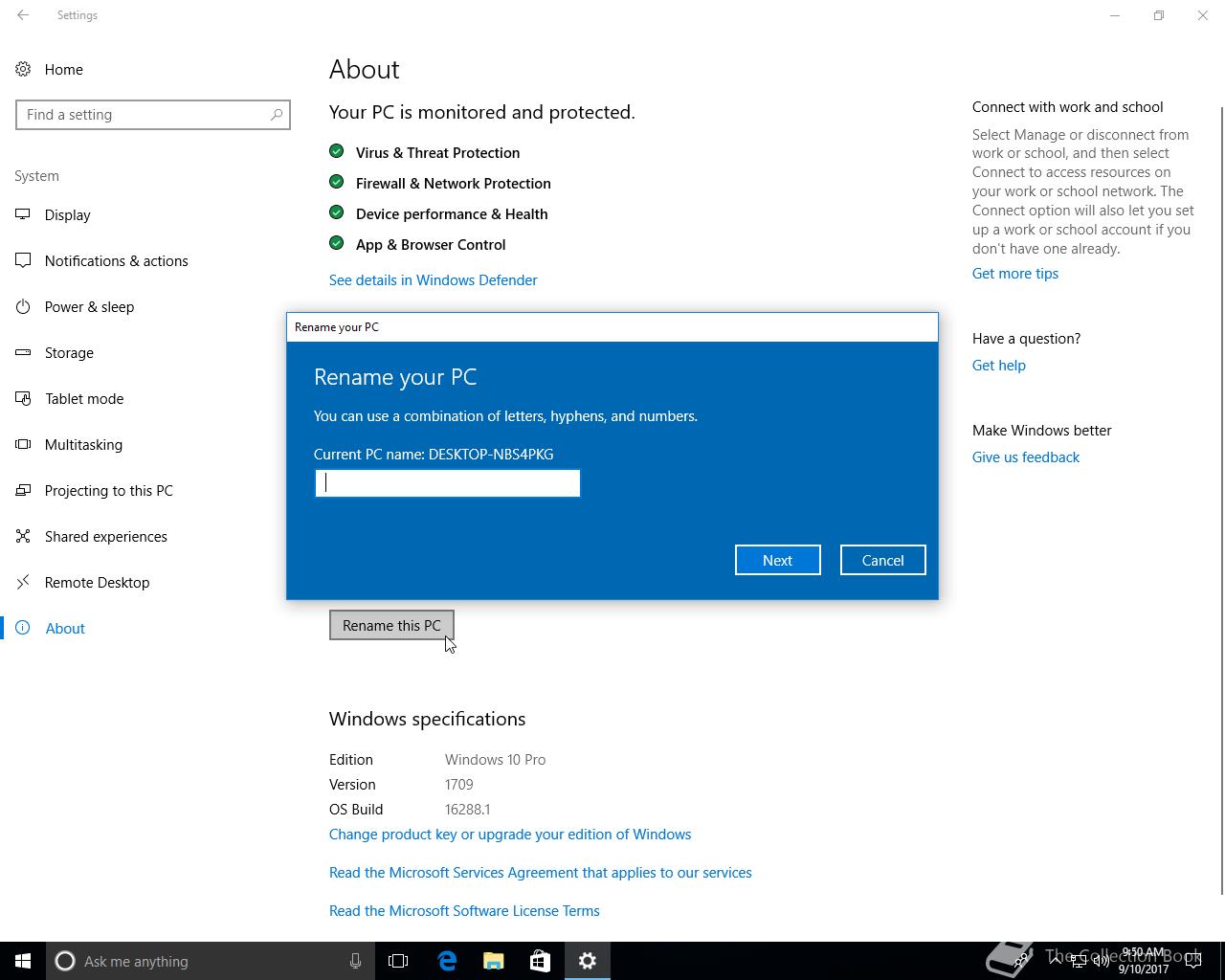Click the Remote Desktop icon

[23, 582]
